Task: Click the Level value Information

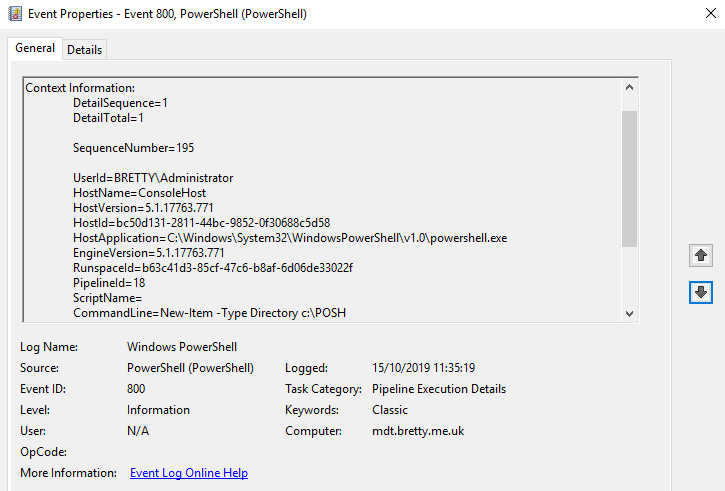Action: pos(158,410)
